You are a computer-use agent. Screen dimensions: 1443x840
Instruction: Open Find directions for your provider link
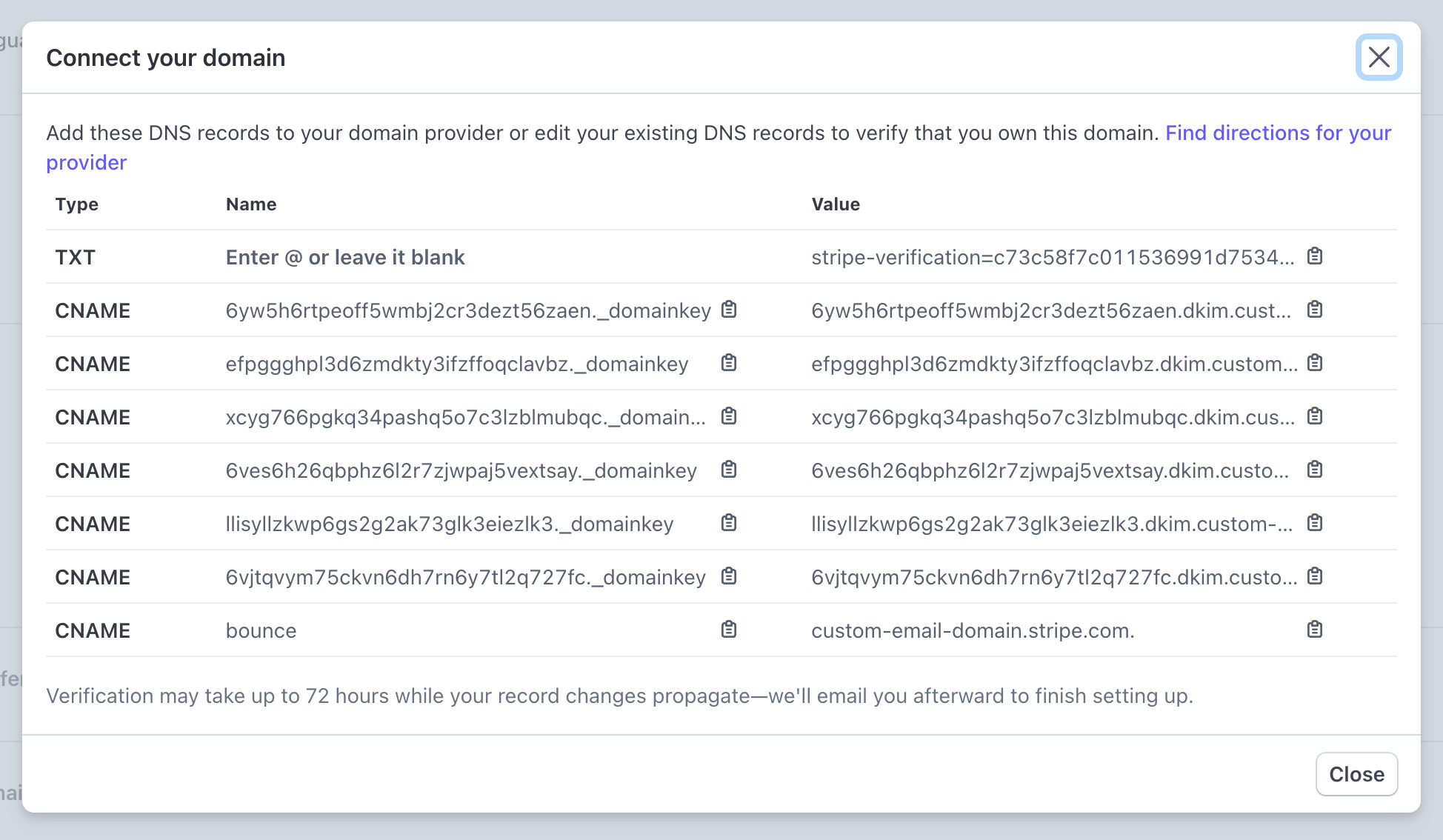point(1278,133)
